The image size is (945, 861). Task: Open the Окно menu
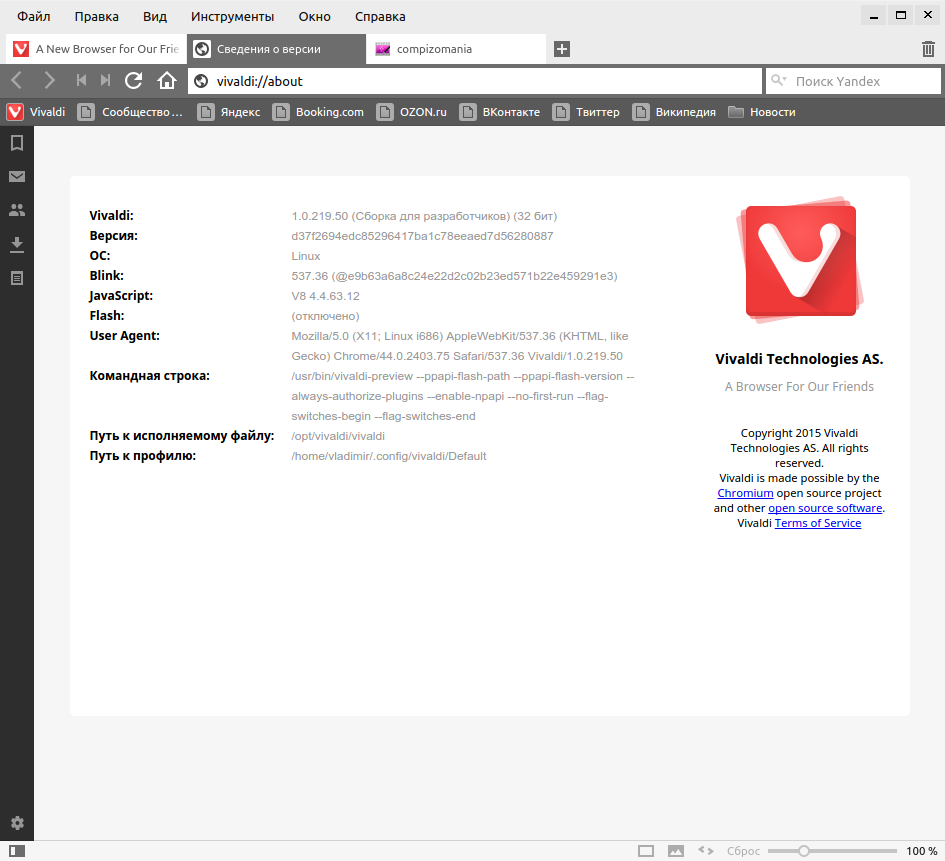[314, 16]
